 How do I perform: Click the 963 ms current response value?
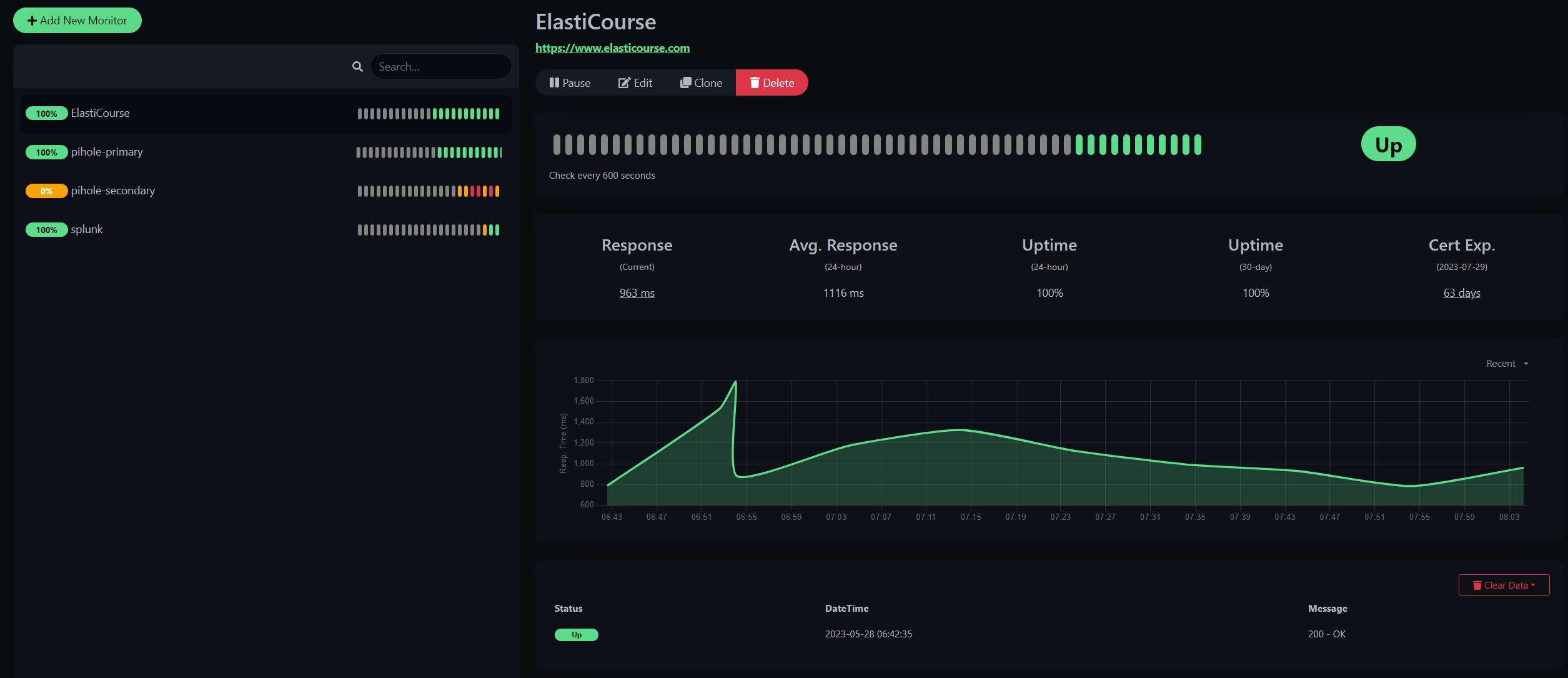click(x=637, y=293)
